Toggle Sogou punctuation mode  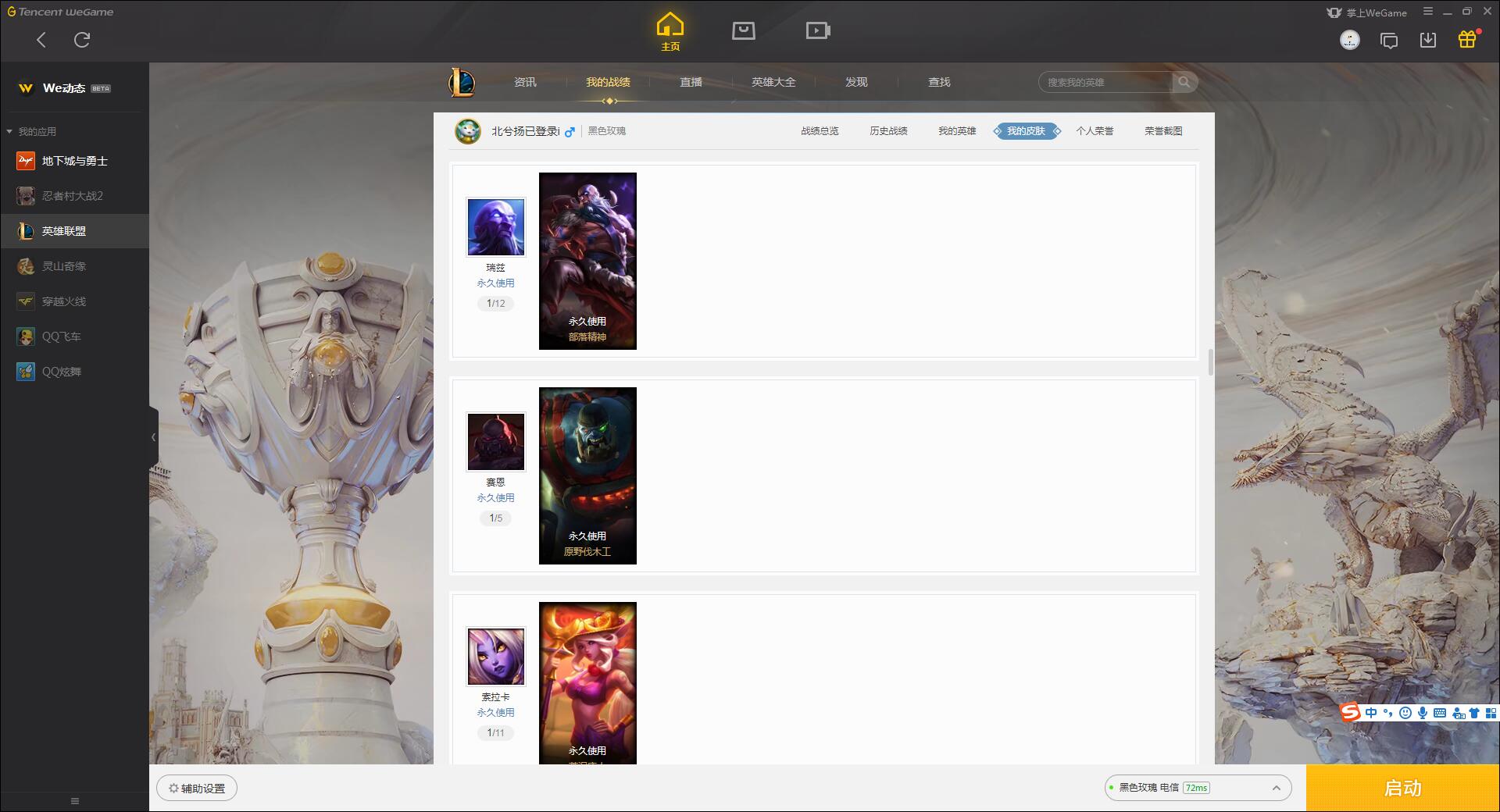1388,713
